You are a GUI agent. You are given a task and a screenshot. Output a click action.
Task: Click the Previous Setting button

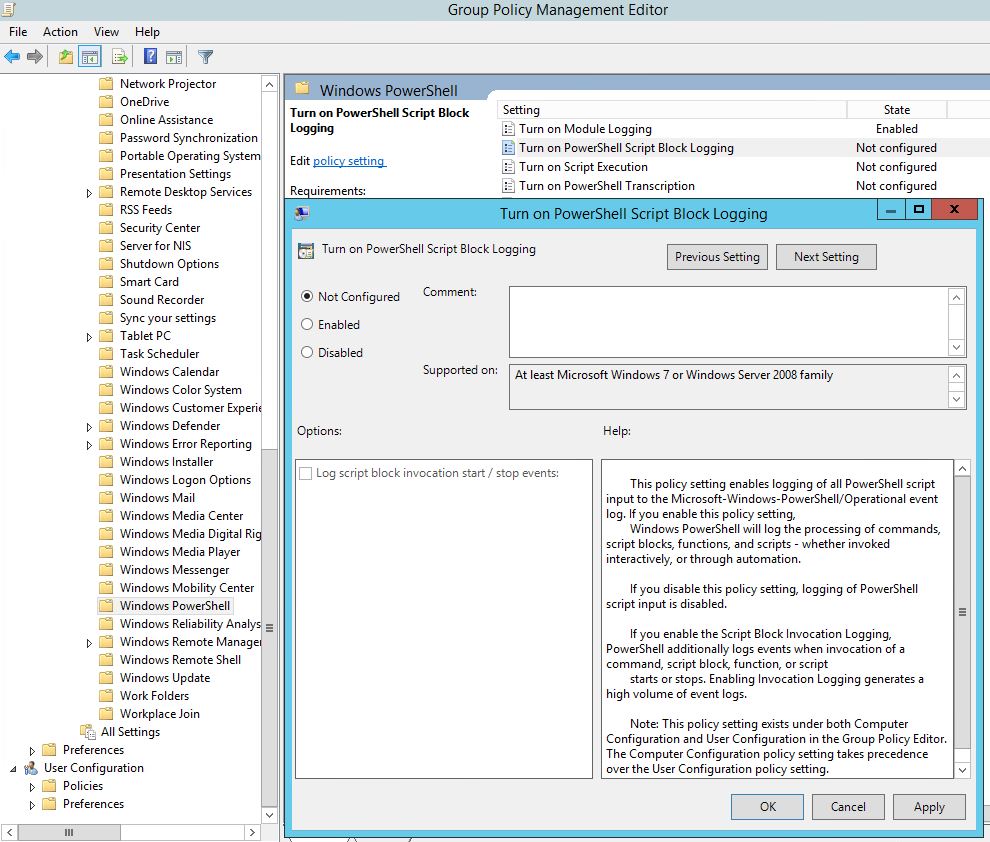pos(717,257)
